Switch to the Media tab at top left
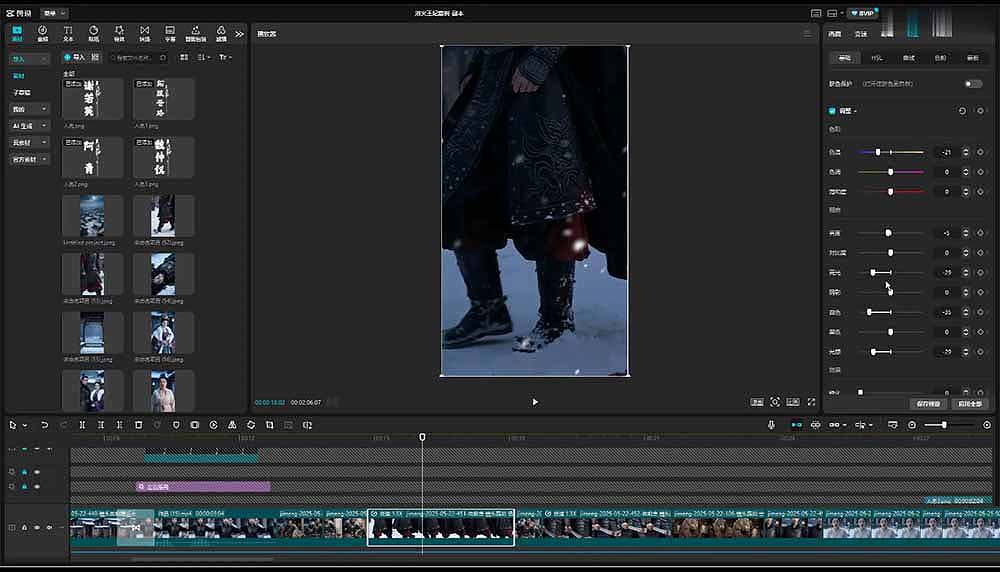This screenshot has height=572, width=1000. pyautogui.click(x=17, y=33)
